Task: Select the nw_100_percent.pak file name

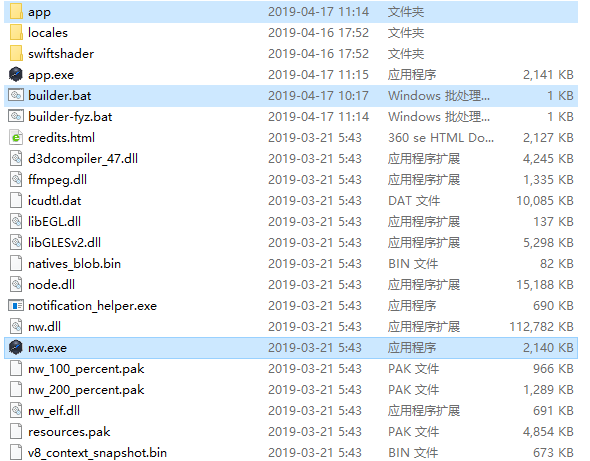Action: [x=86, y=369]
